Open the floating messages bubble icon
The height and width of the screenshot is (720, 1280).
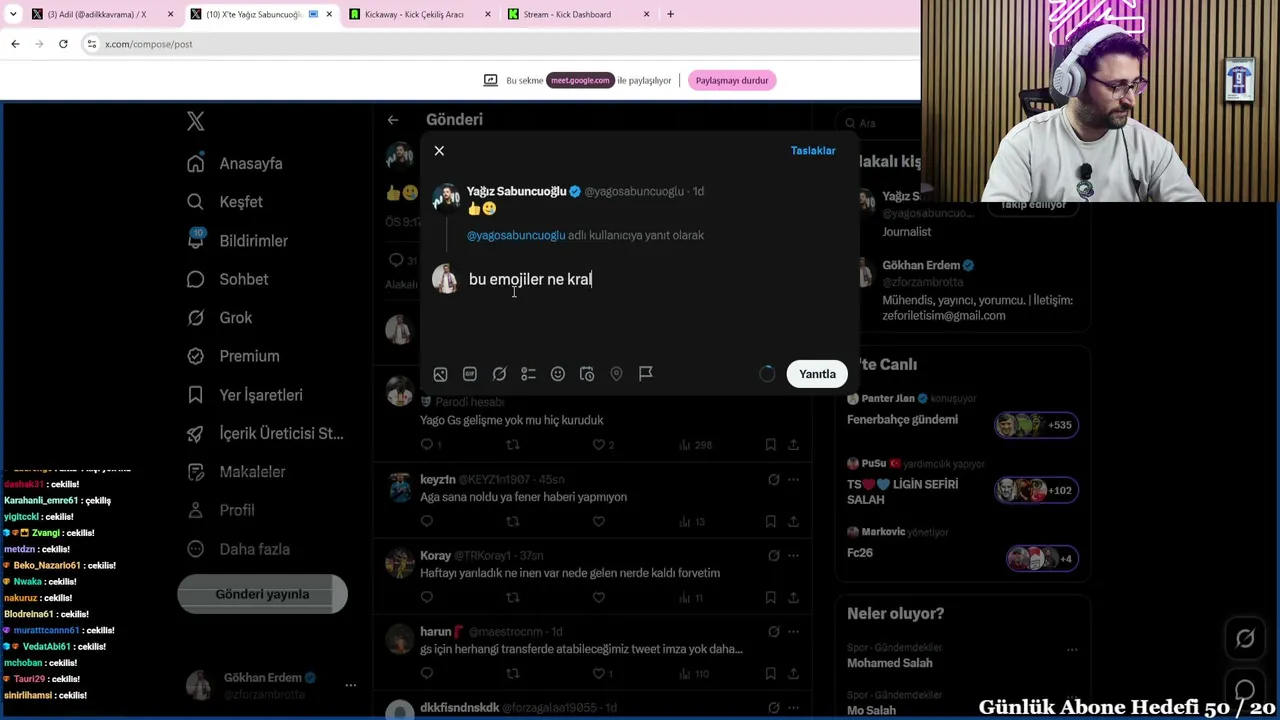click(x=1245, y=690)
